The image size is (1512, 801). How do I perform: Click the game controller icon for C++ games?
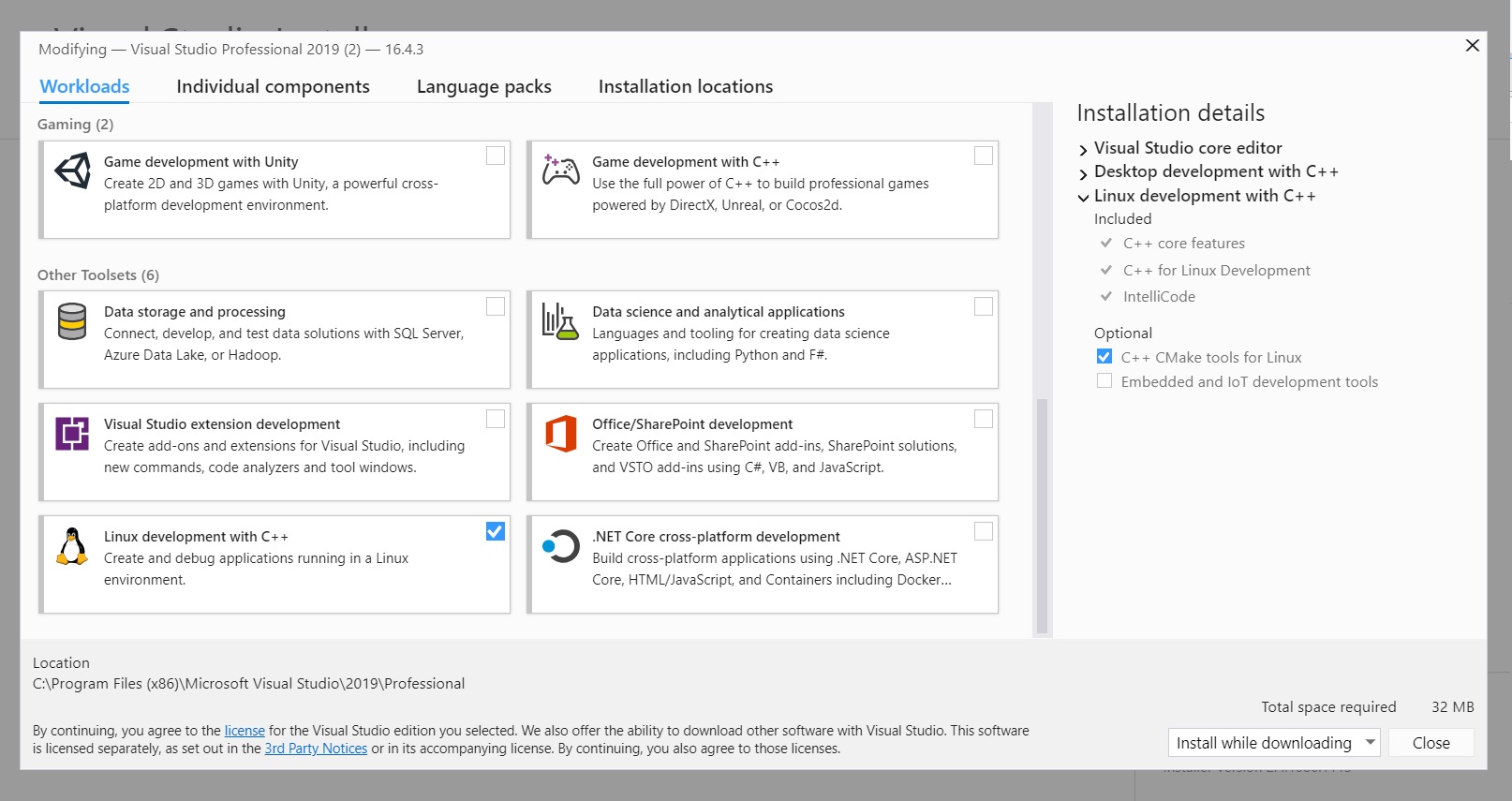pos(560,171)
